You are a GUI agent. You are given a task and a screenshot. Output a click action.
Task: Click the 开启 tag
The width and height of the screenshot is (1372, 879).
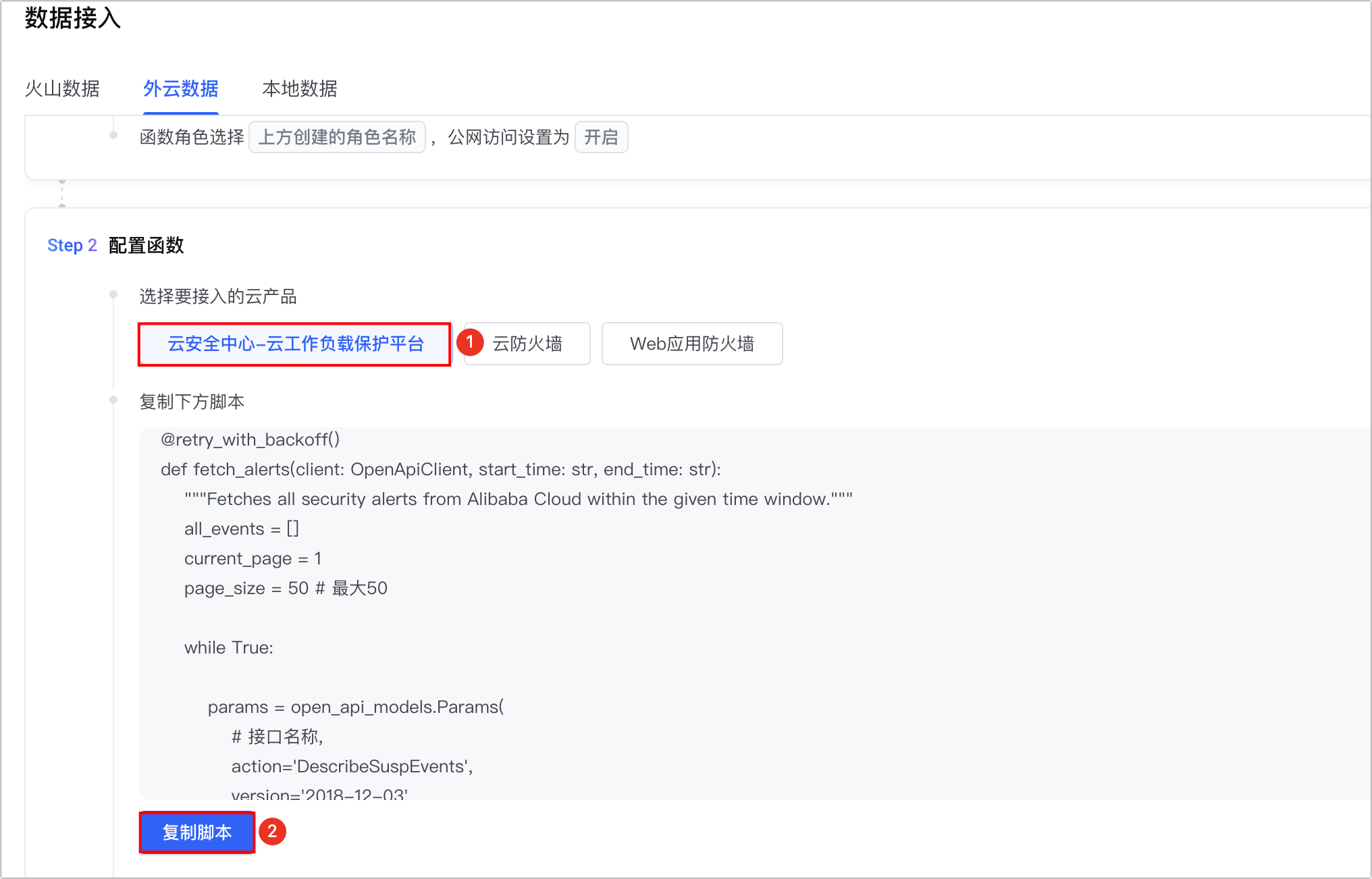601,137
